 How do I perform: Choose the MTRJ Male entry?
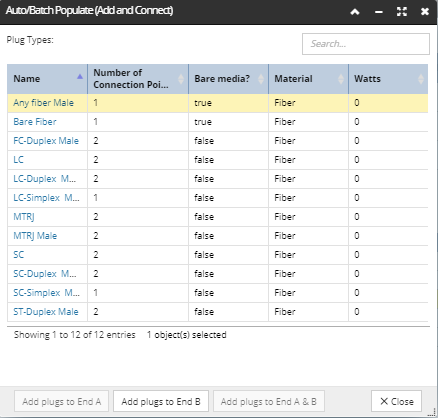coord(35,236)
